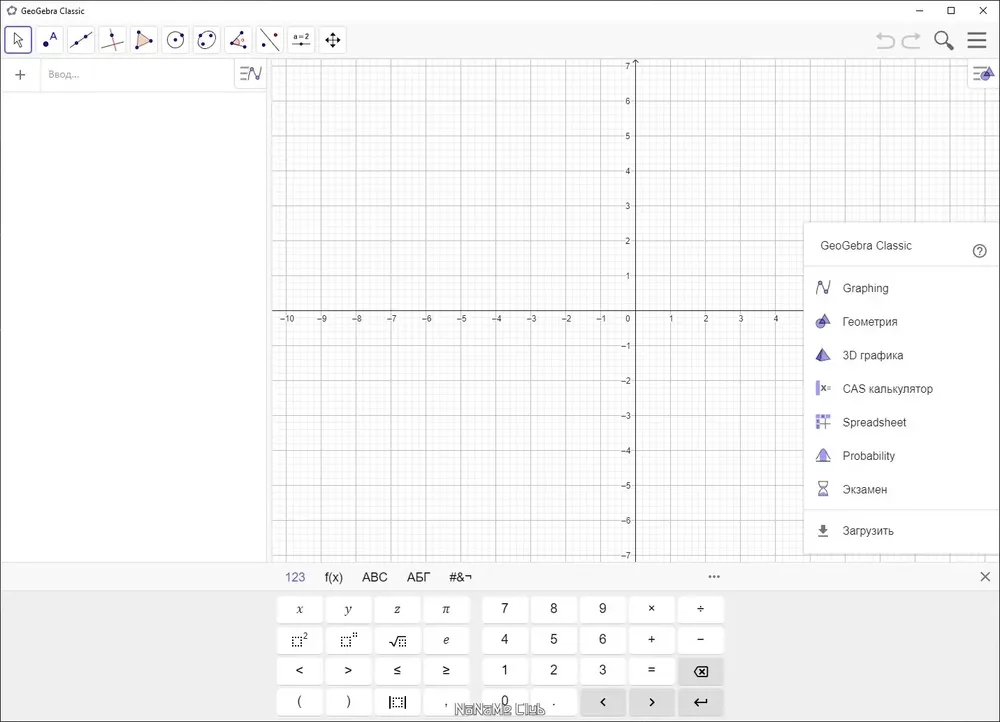
Task: Tap the multiplication × key
Action: click(x=651, y=609)
